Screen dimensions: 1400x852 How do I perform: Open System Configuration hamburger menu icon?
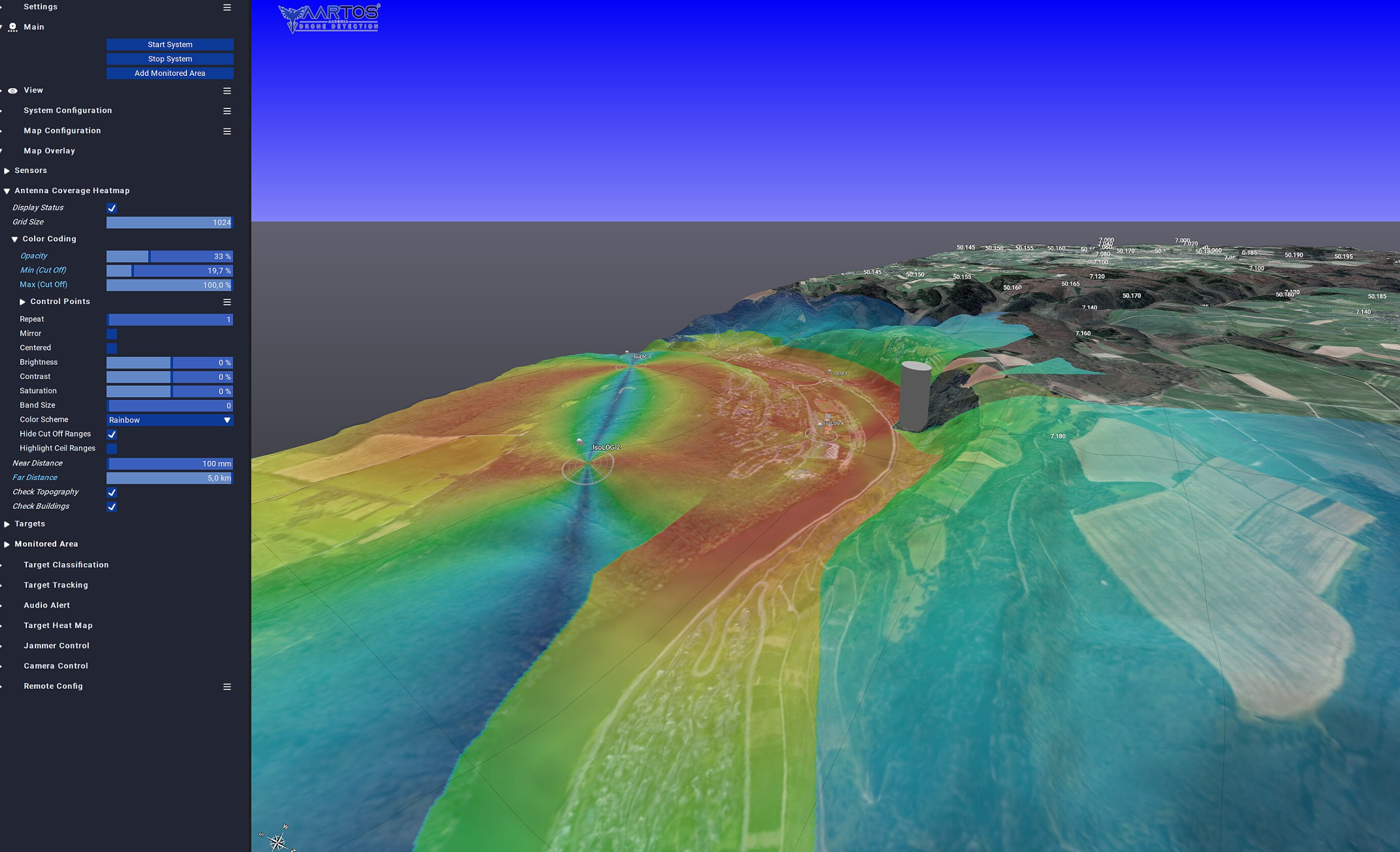tap(227, 111)
